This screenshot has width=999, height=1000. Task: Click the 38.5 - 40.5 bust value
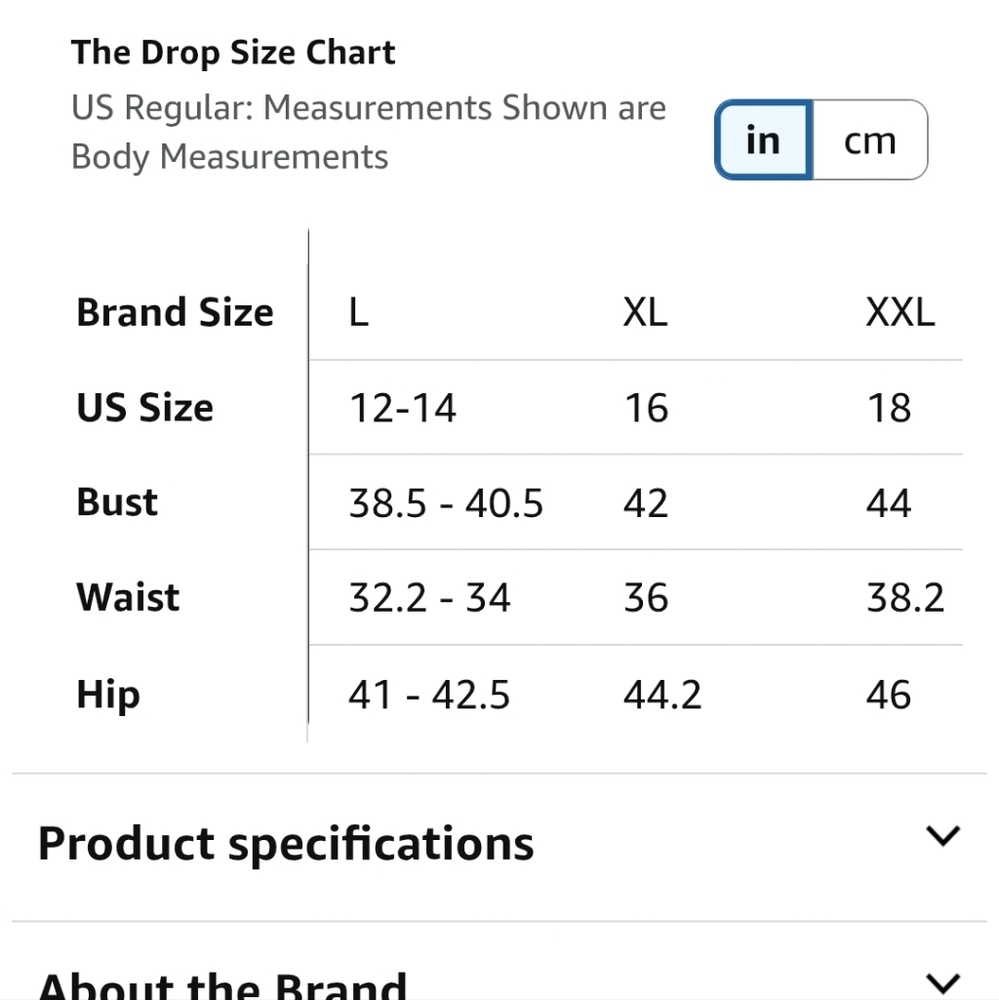pyautogui.click(x=446, y=502)
